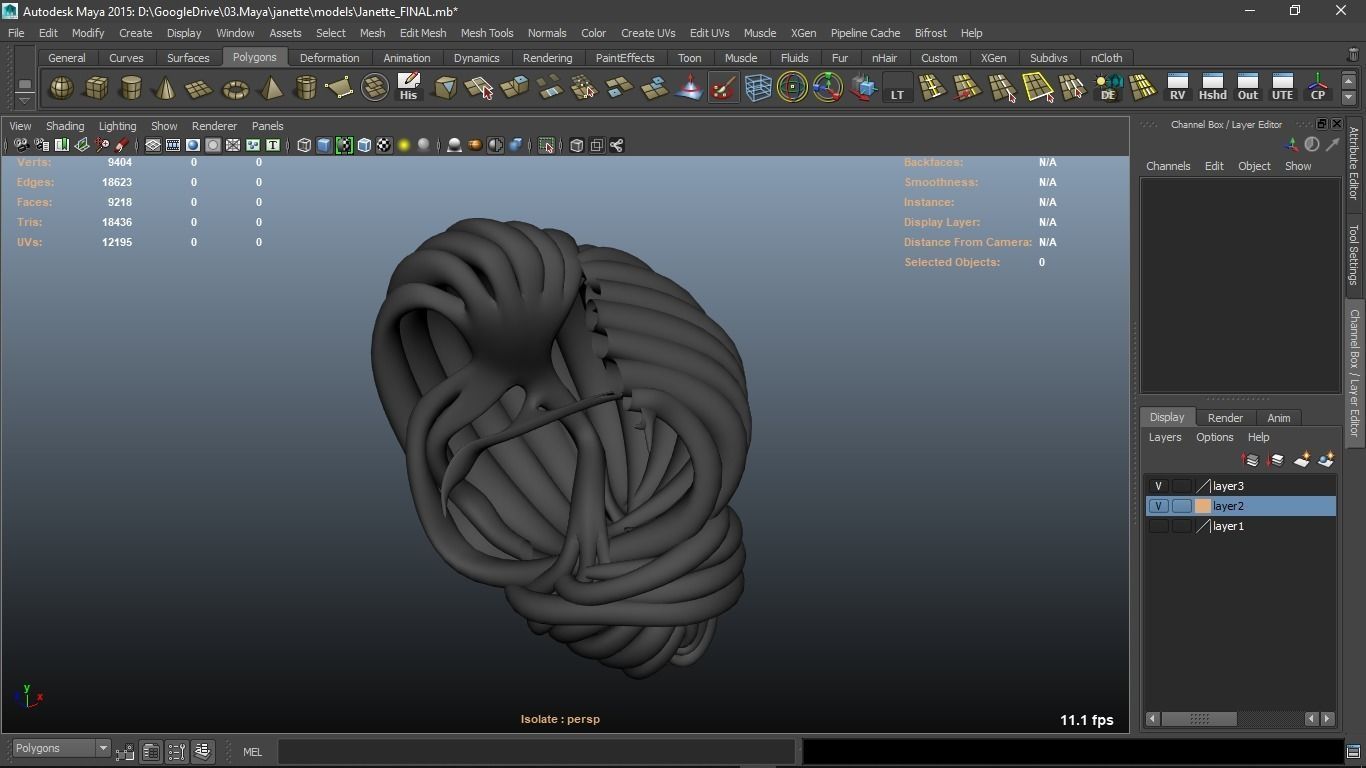Float the Channel Box / Layer Editor panel
1366x768 pixels.
coord(1321,124)
